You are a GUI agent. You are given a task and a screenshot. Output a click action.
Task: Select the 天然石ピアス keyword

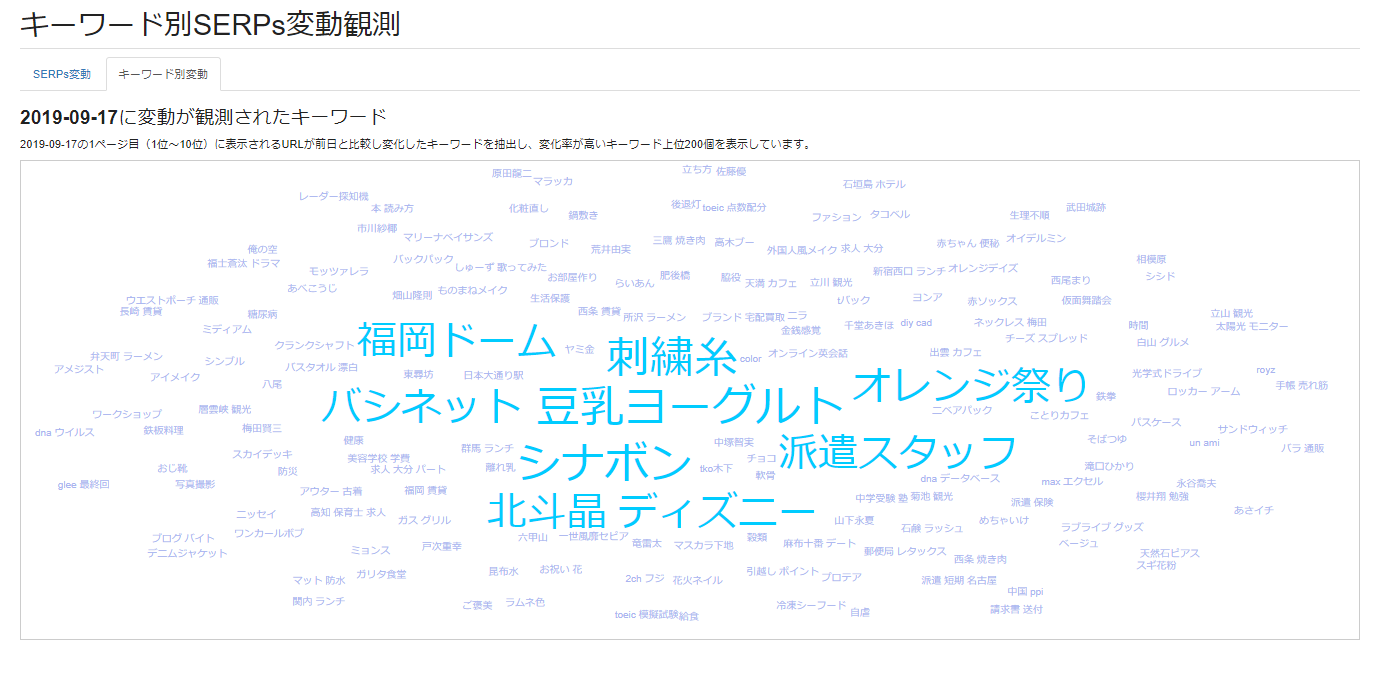(x=1169, y=552)
